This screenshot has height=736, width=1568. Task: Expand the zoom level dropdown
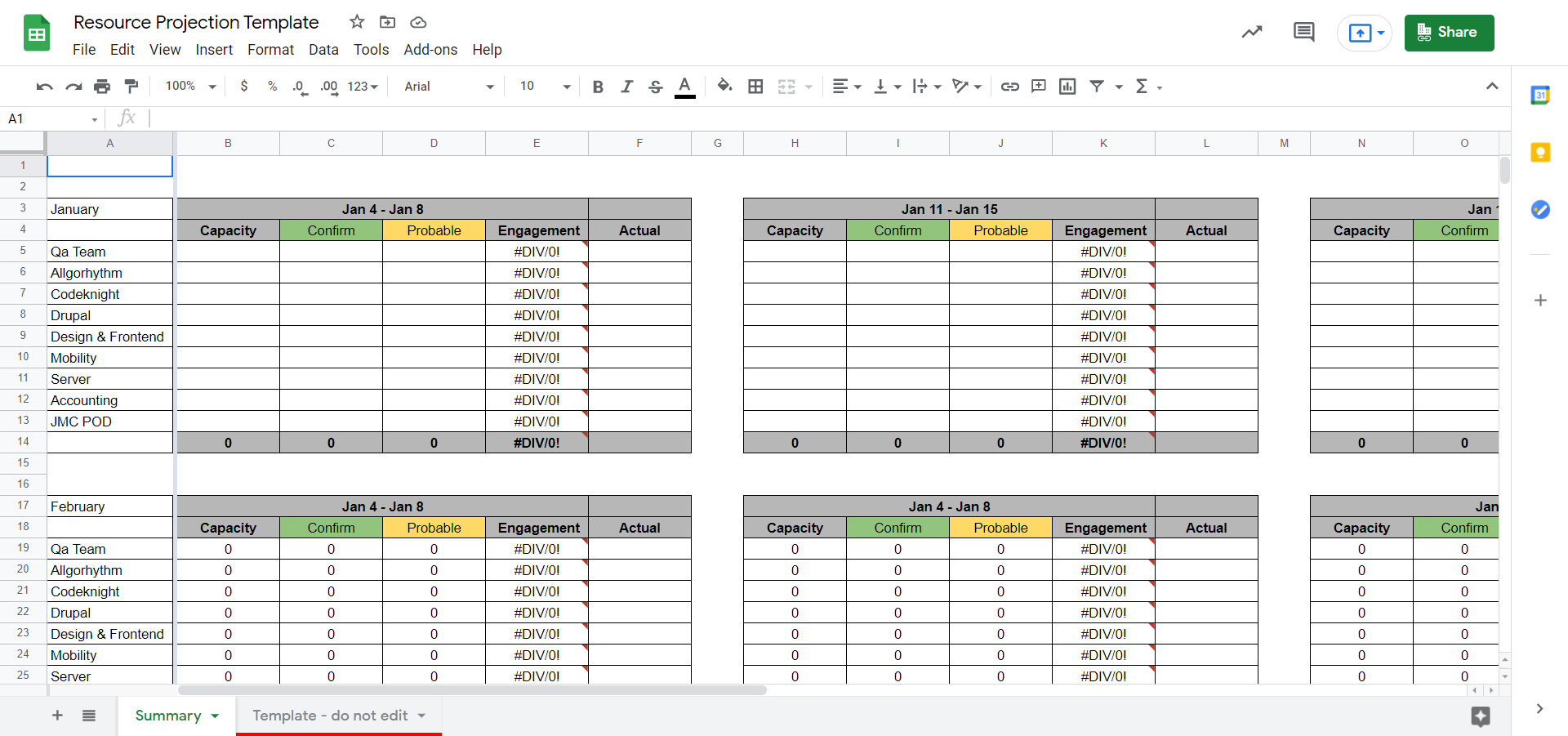189,86
